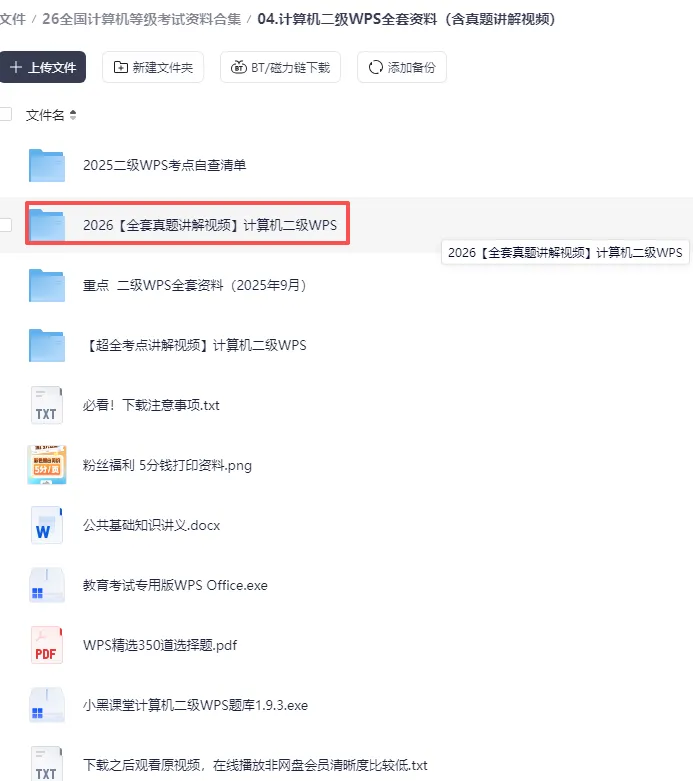Click PDF icon of WPS精选350道选择题.pdf
The width and height of the screenshot is (693, 781).
(x=47, y=646)
